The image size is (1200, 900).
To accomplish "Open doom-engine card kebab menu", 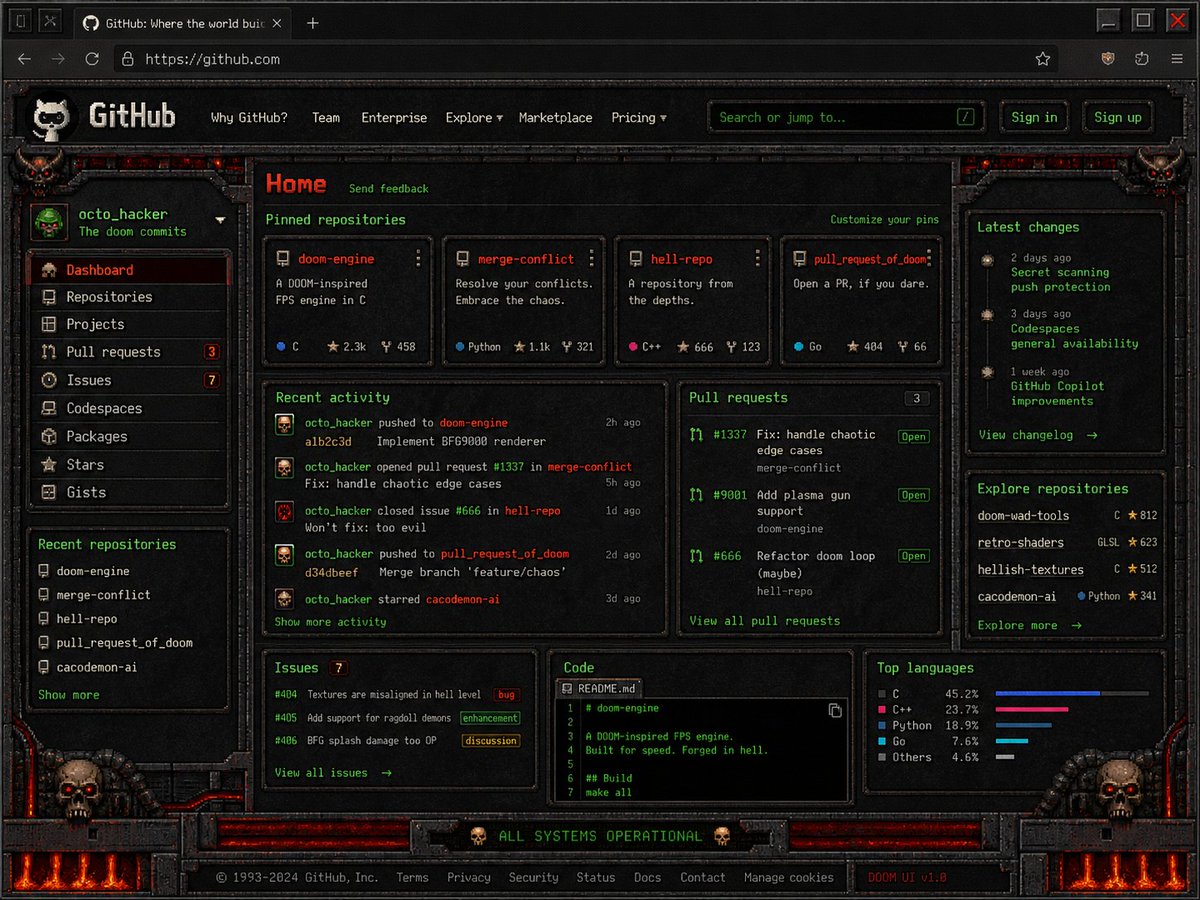I will [x=418, y=259].
